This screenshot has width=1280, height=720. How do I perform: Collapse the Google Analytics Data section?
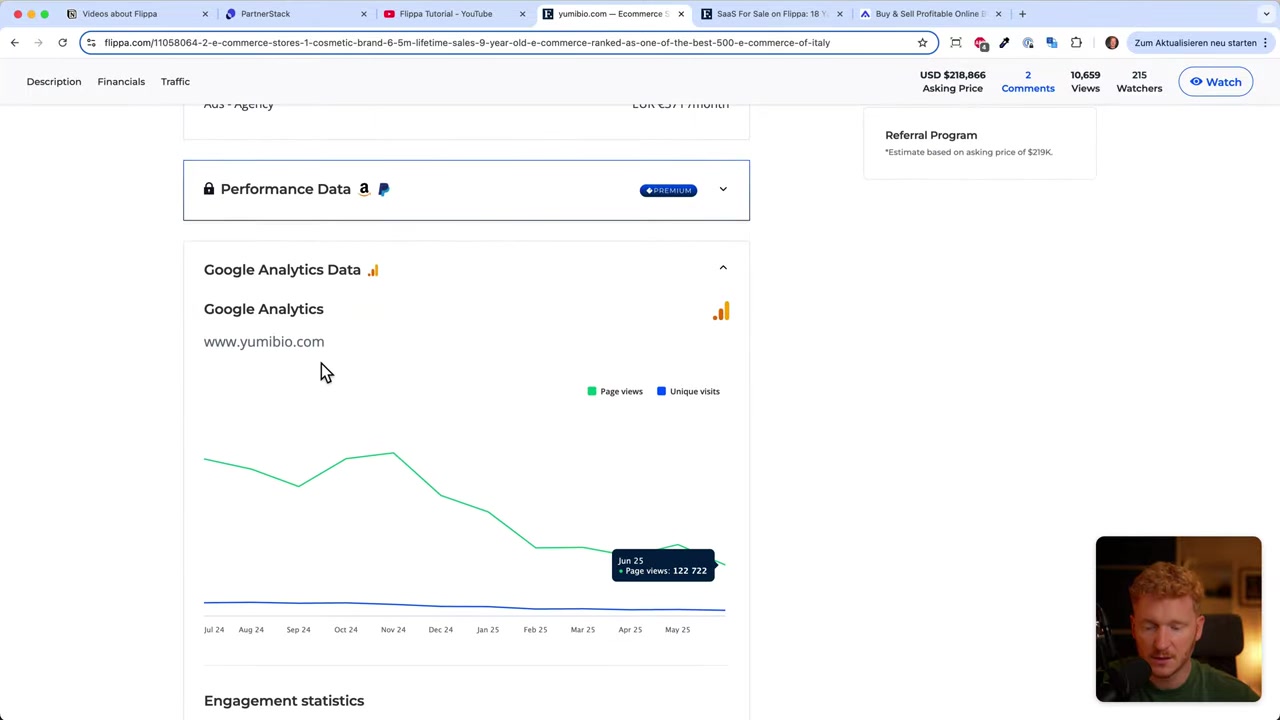tap(723, 268)
